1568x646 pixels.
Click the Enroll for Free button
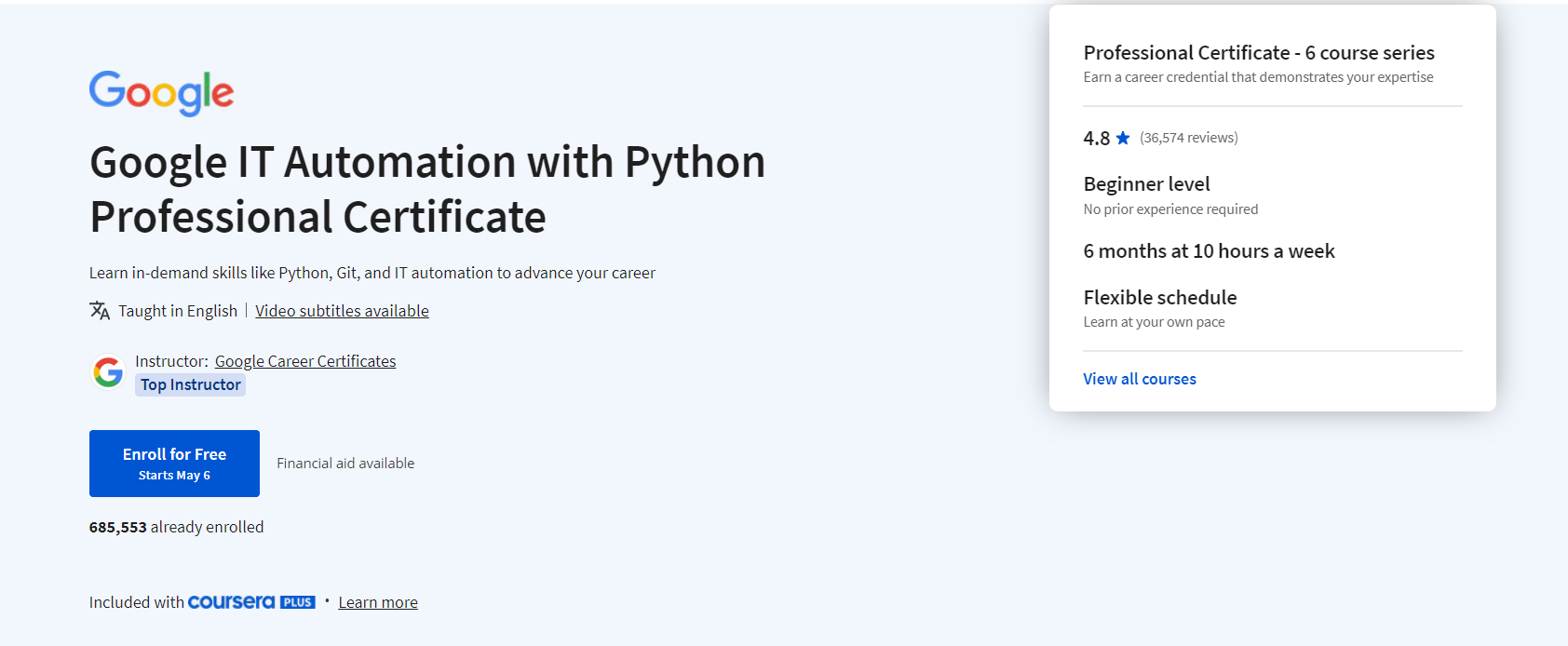click(174, 464)
